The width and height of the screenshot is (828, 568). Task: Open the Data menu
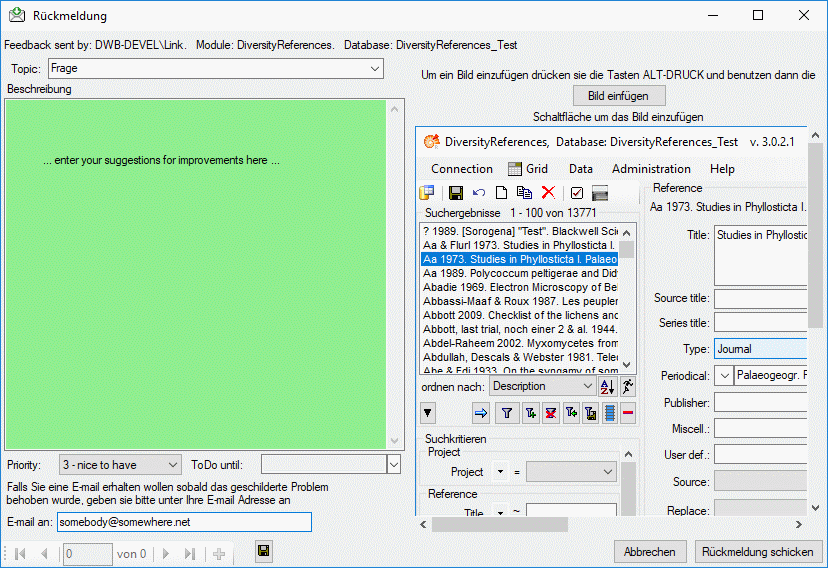pyautogui.click(x=580, y=169)
